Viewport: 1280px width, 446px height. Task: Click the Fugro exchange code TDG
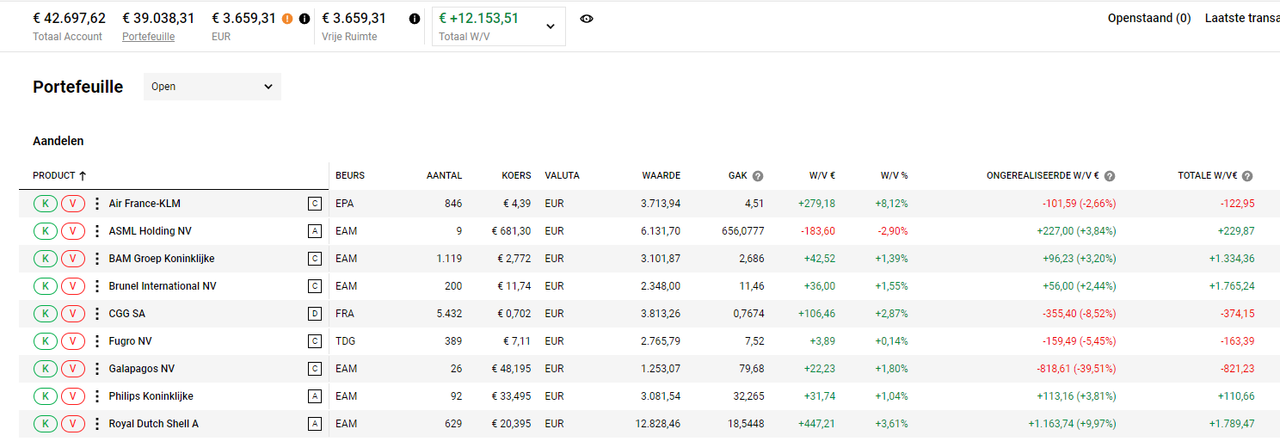347,341
